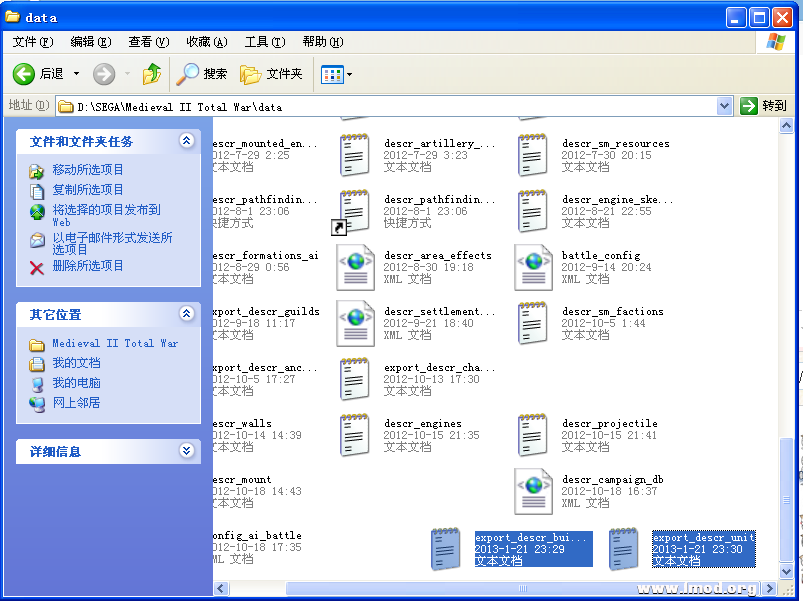803x601 pixels.
Task: Click the Up folder toolbar icon
Action: [x=151, y=74]
